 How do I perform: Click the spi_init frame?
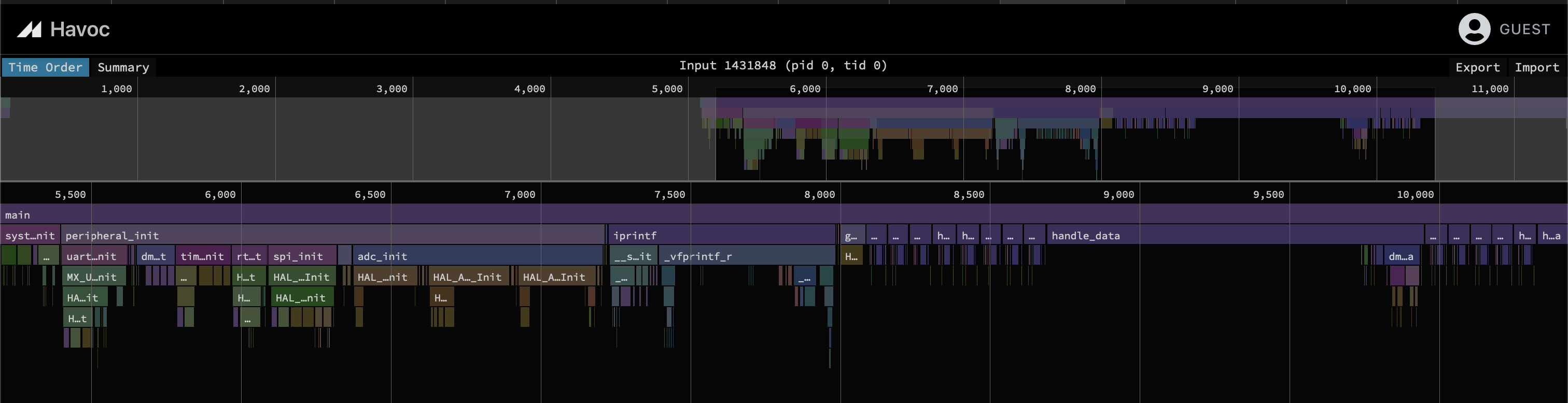(302, 256)
